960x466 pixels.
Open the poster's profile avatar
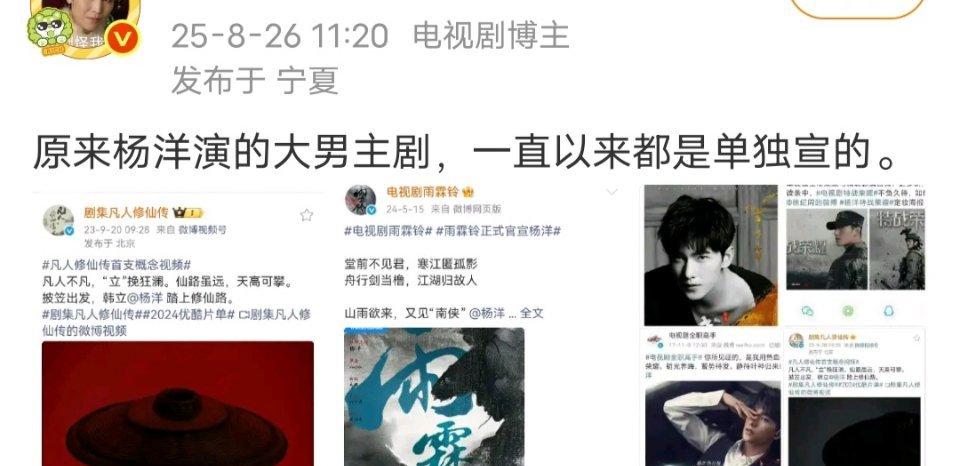tap(86, 26)
